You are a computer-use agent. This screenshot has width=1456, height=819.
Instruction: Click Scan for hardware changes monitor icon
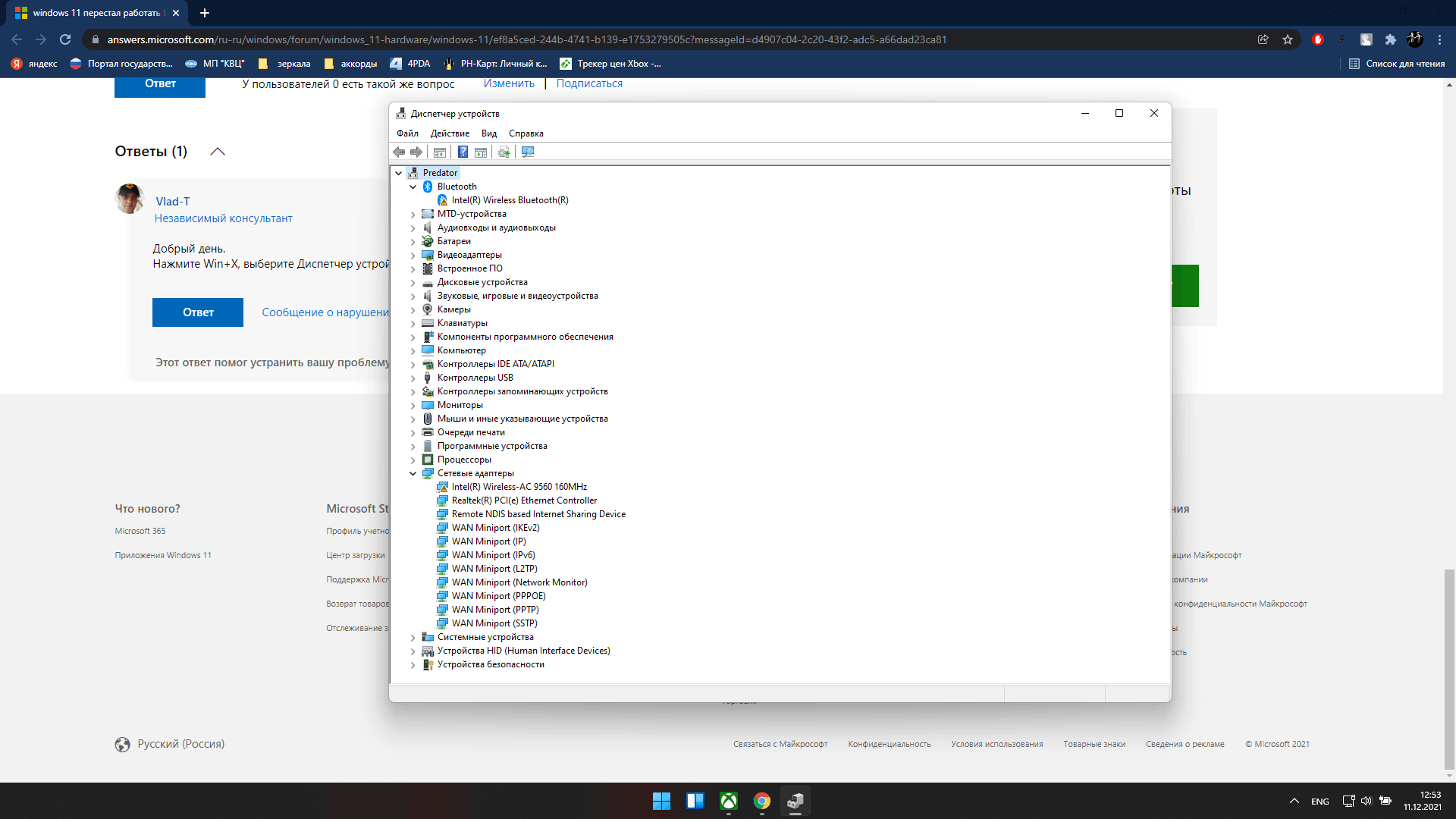pos(528,152)
